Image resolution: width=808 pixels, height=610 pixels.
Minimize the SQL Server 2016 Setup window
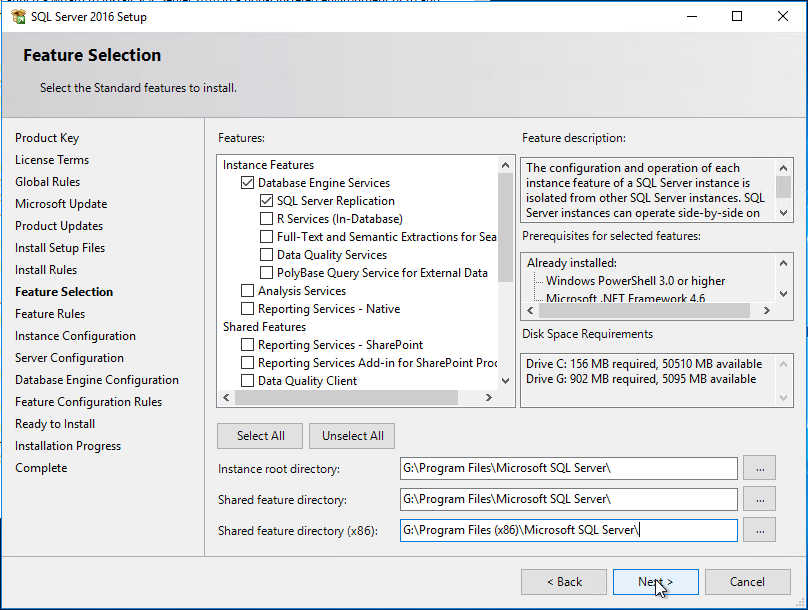[692, 16]
